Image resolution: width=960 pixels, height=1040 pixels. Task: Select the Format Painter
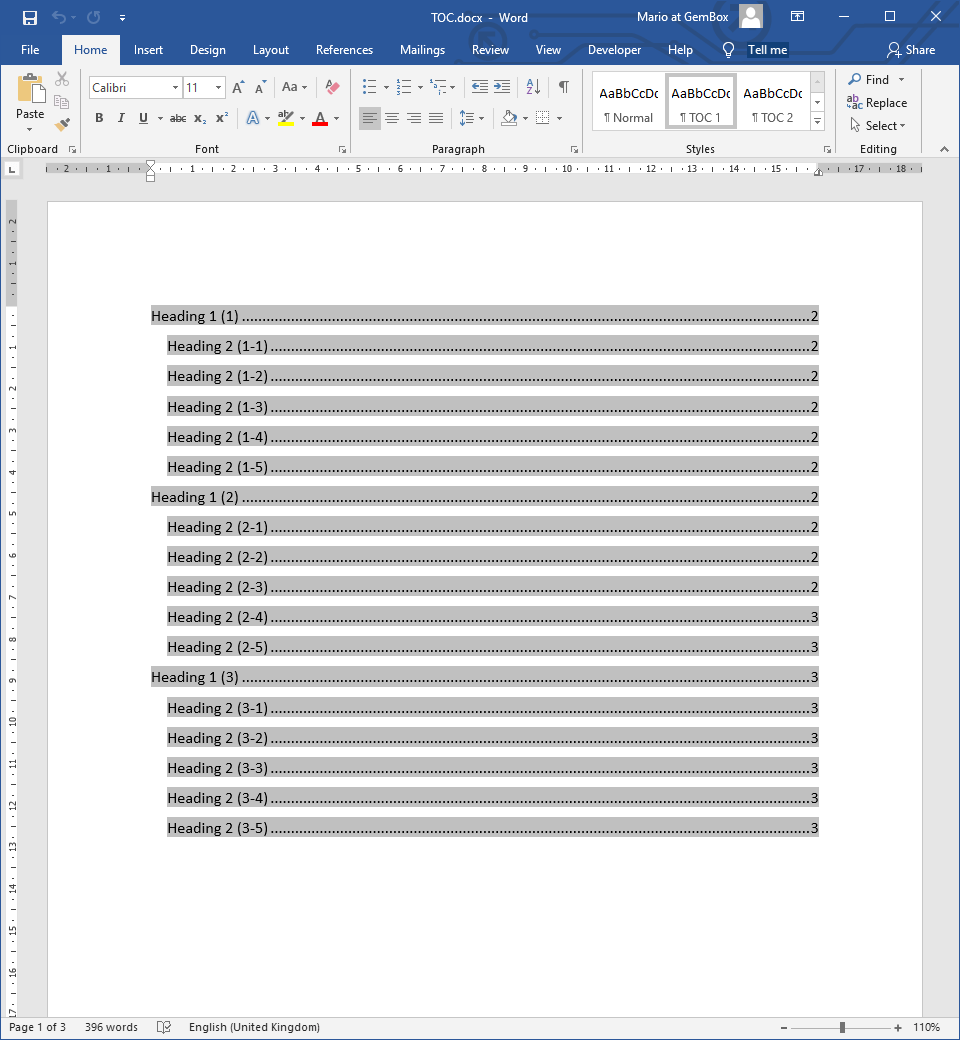coord(61,124)
